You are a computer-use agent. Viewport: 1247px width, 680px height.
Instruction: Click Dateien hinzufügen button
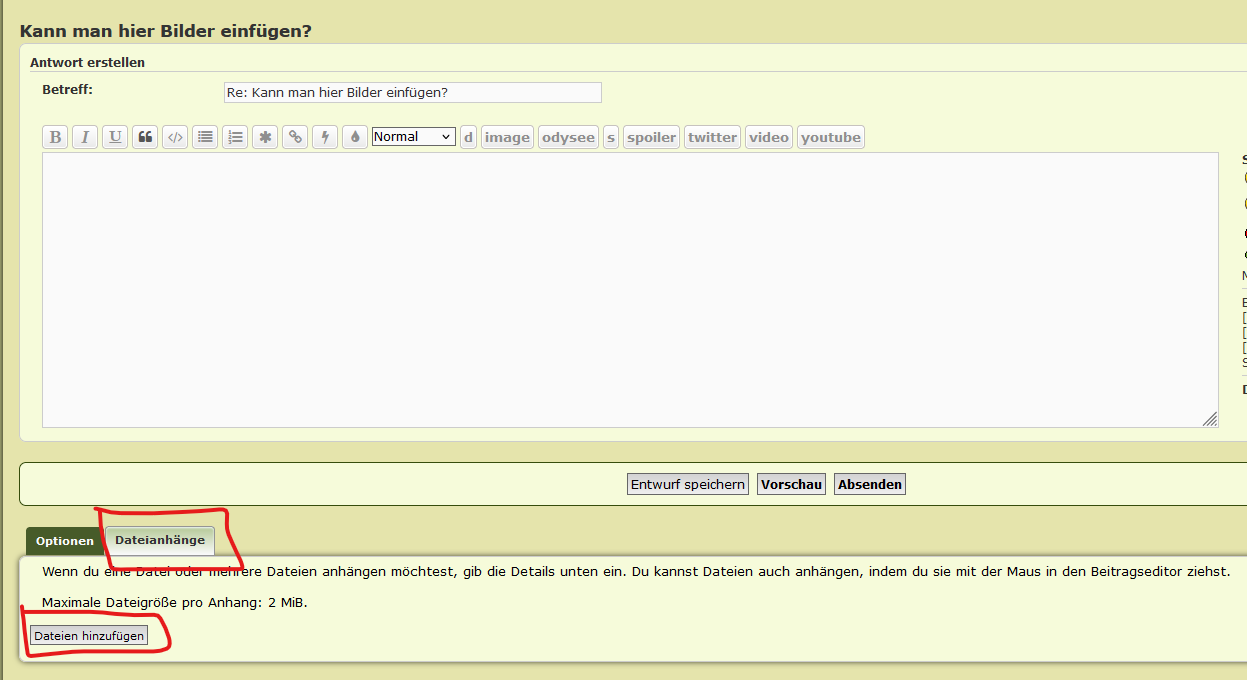[x=89, y=636]
